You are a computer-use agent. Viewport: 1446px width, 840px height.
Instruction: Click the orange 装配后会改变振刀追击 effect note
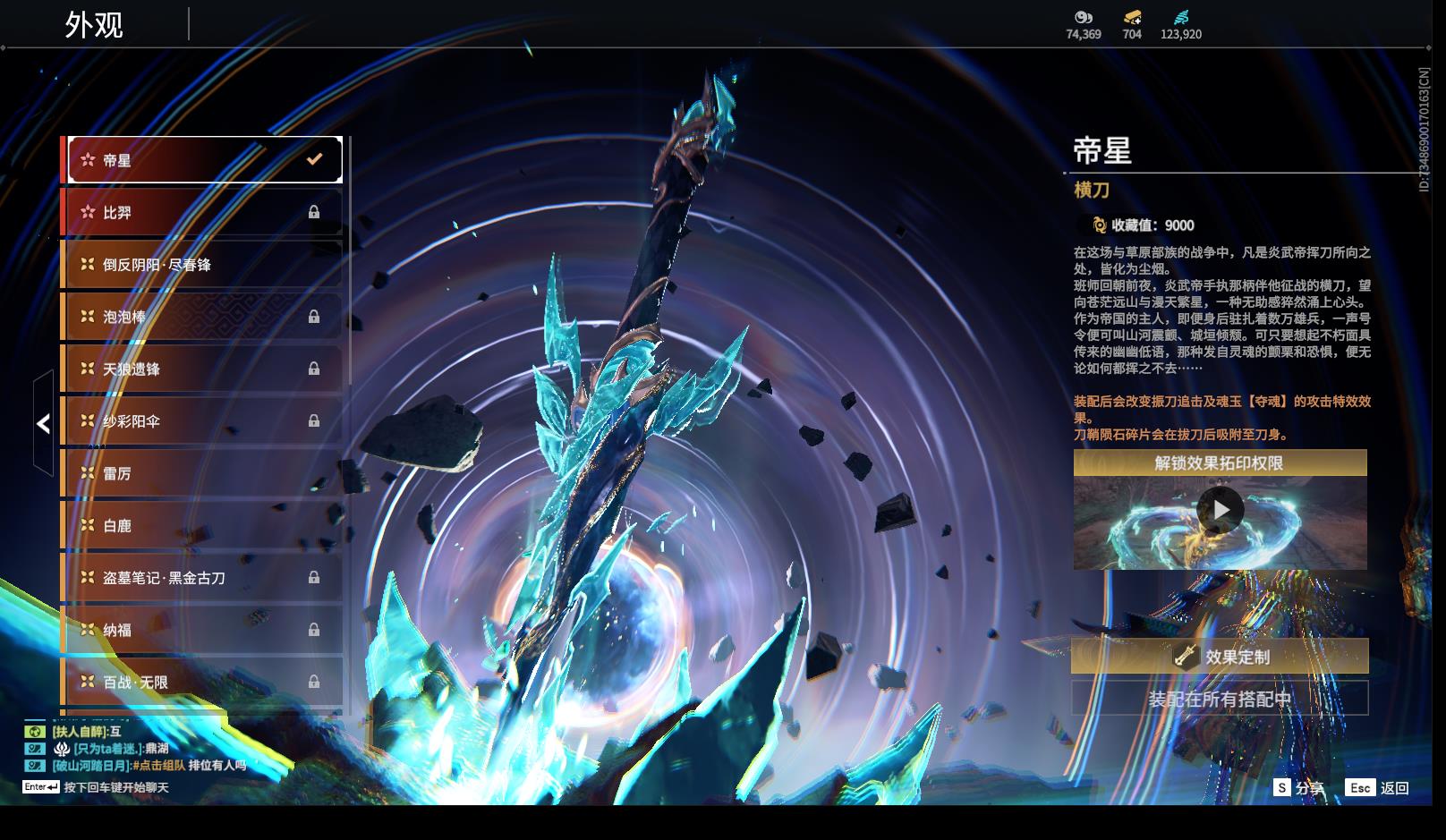pyautogui.click(x=1222, y=418)
